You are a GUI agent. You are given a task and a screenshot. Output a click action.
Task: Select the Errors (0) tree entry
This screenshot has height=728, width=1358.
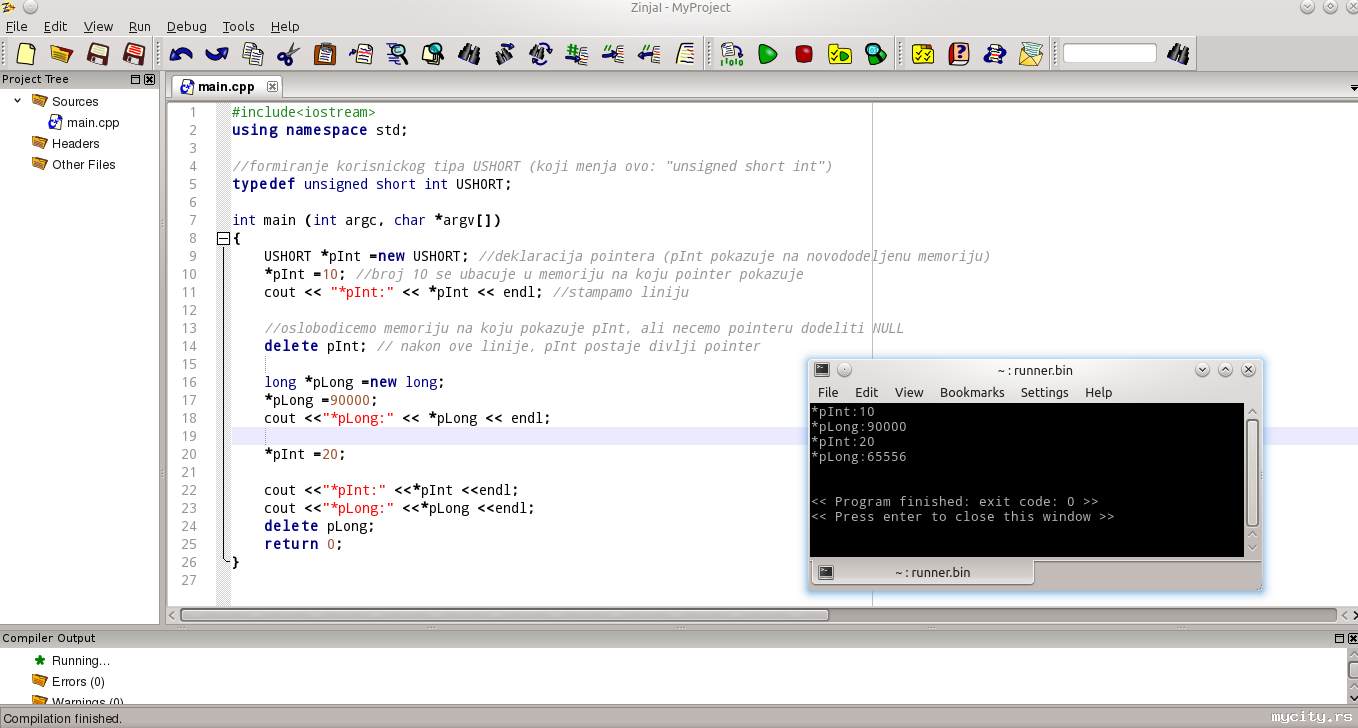point(78,681)
